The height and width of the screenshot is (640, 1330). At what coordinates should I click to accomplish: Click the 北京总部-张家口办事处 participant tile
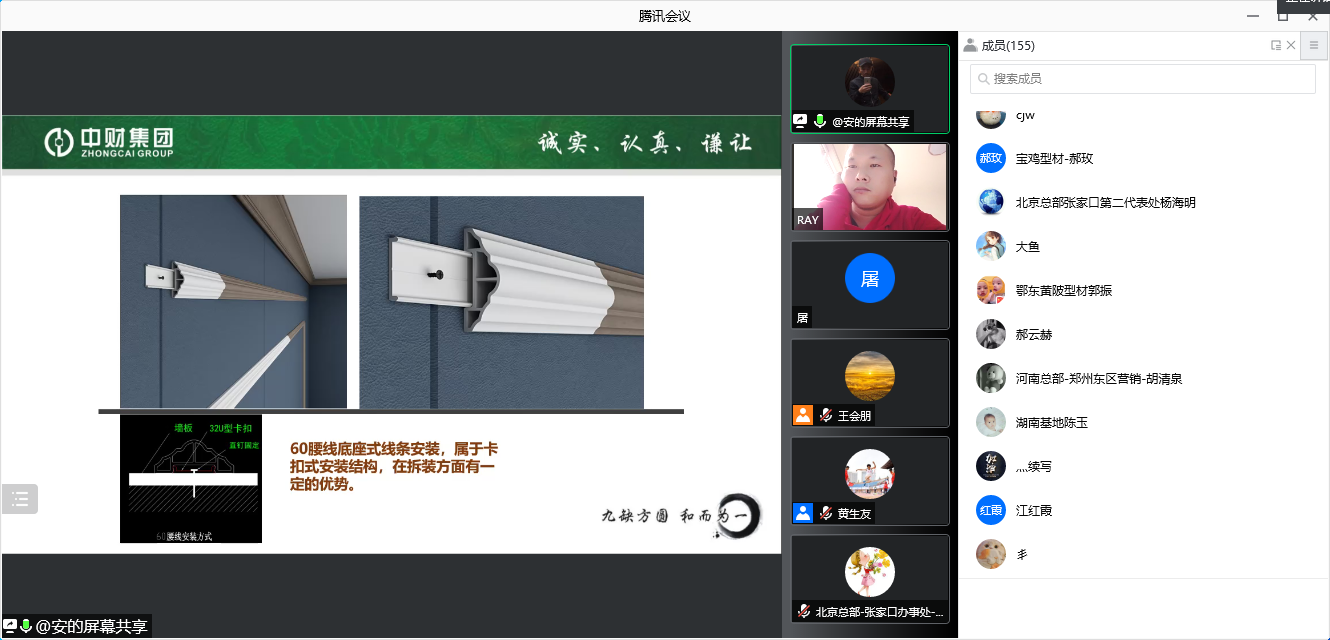pos(869,578)
